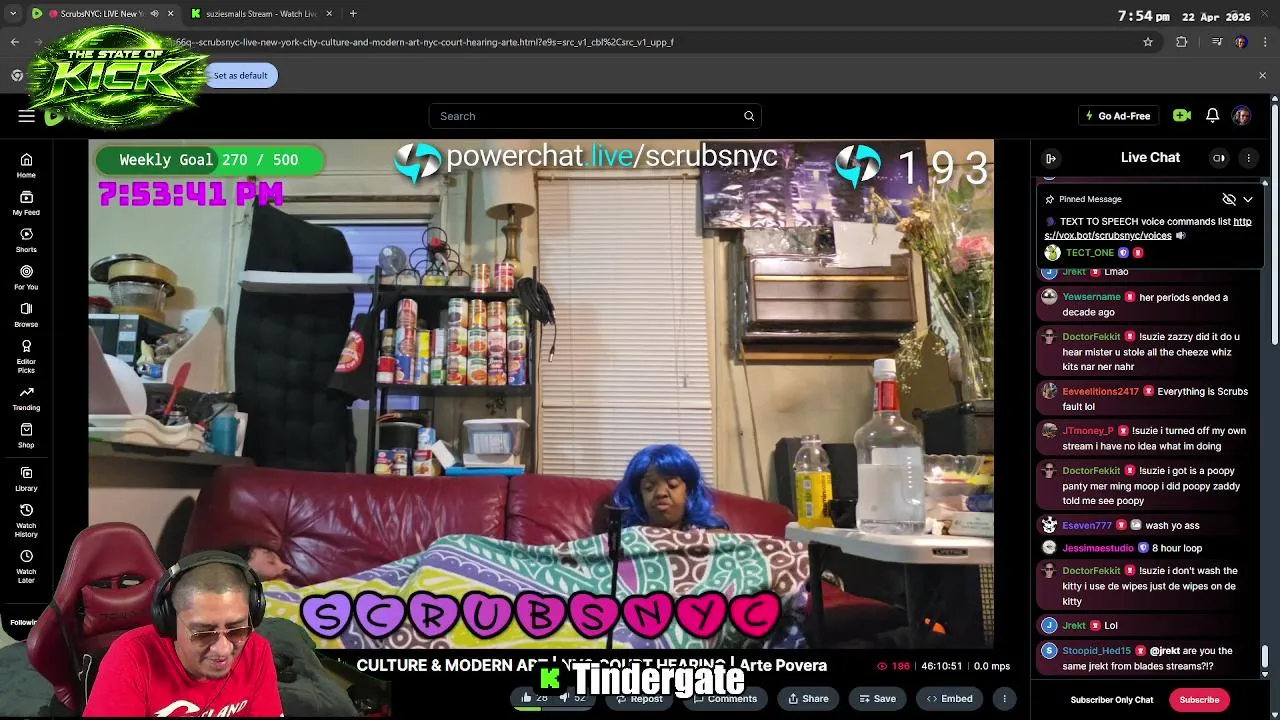Click Yewsername chat username
This screenshot has width=1280, height=720.
[1091, 297]
